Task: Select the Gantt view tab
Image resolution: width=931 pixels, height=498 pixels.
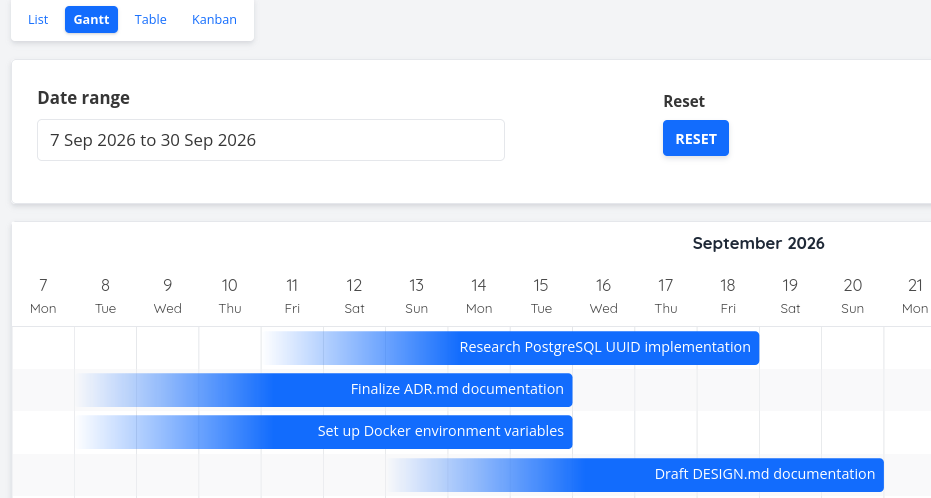Action: click(x=91, y=20)
